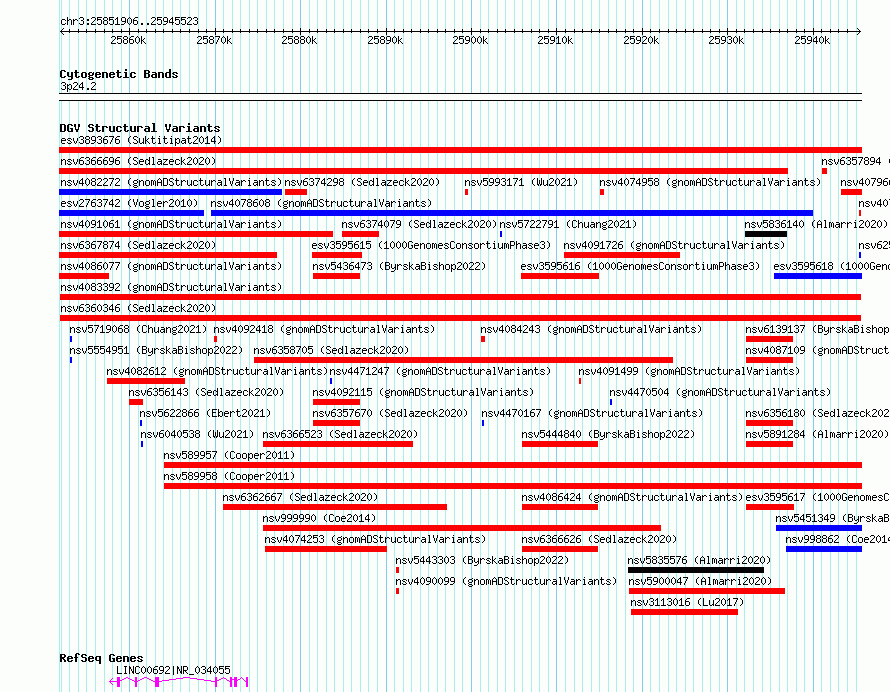Select nsv6366626 (Sedlazeck2020) label
Image resolution: width=890 pixels, height=692 pixels.
click(x=599, y=539)
